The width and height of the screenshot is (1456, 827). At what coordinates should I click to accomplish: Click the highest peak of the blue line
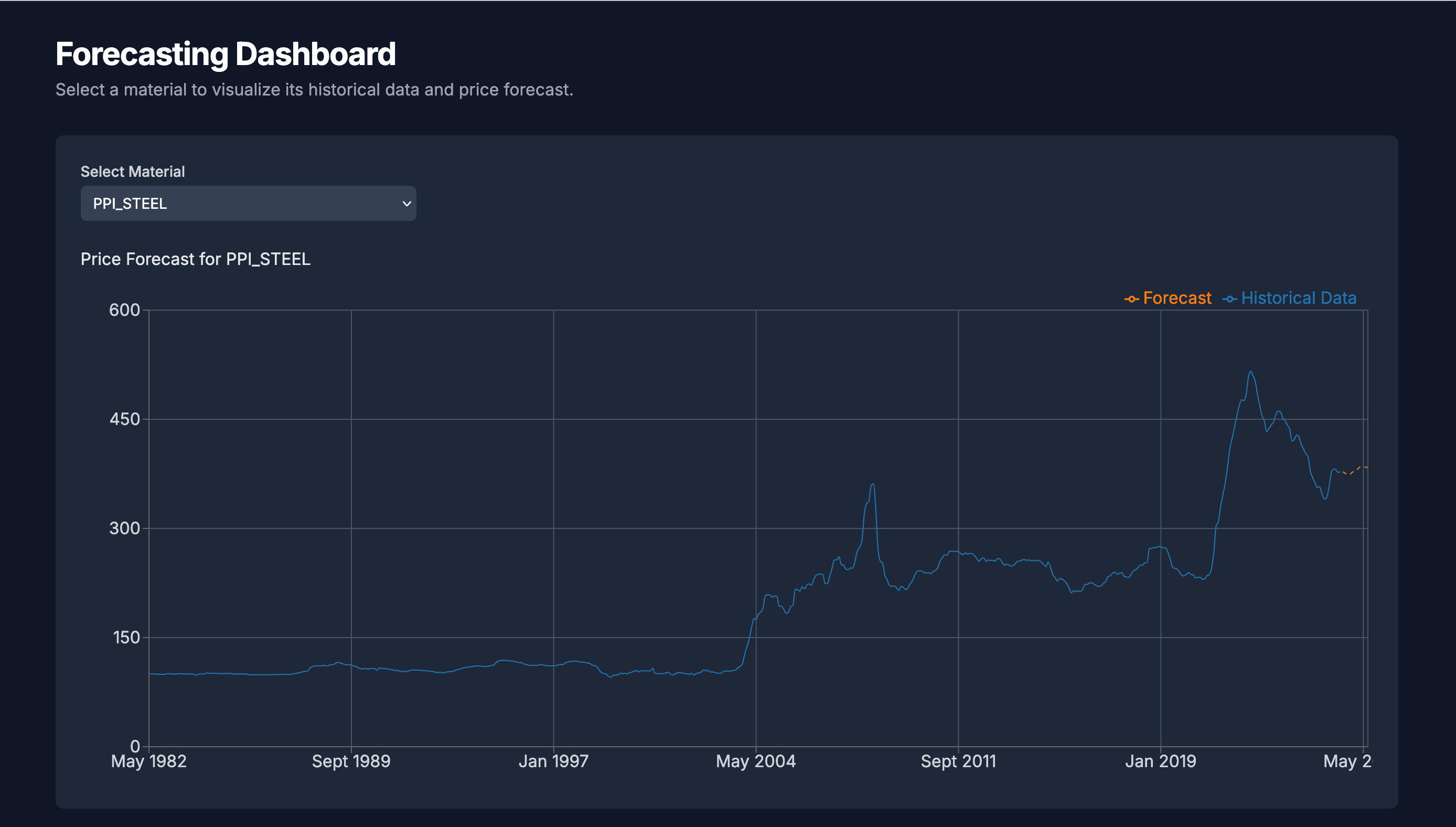pyautogui.click(x=1250, y=372)
